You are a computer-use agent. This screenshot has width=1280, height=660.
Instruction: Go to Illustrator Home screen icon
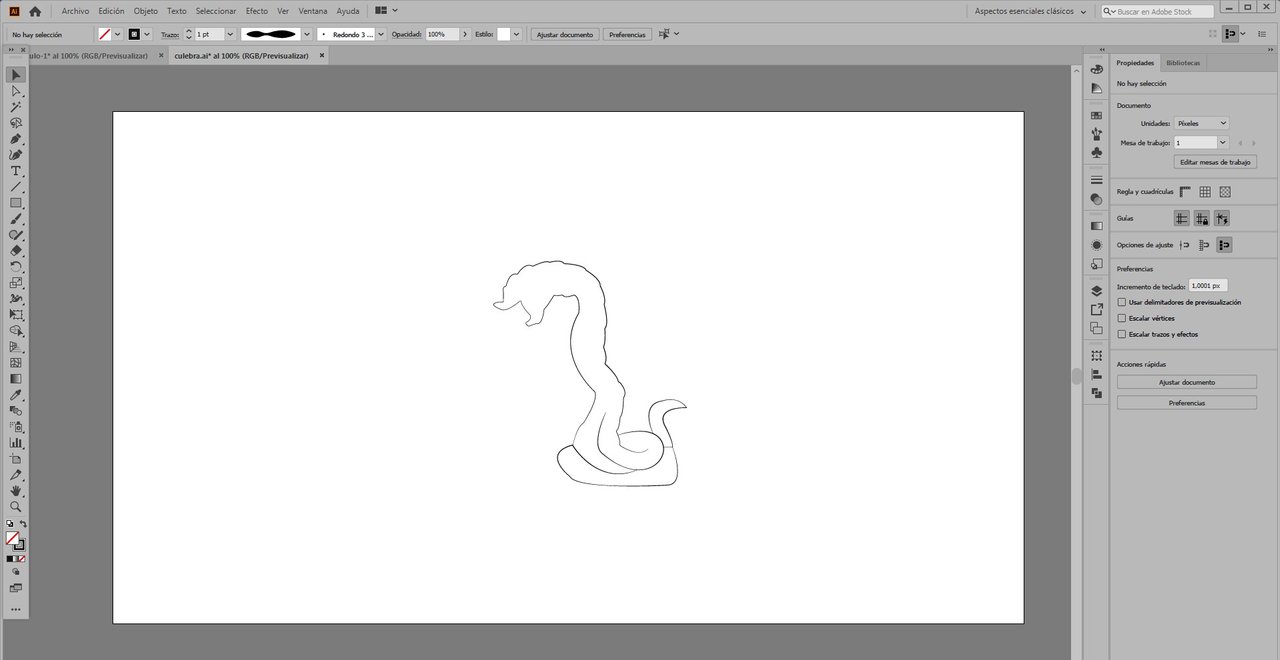tap(35, 11)
